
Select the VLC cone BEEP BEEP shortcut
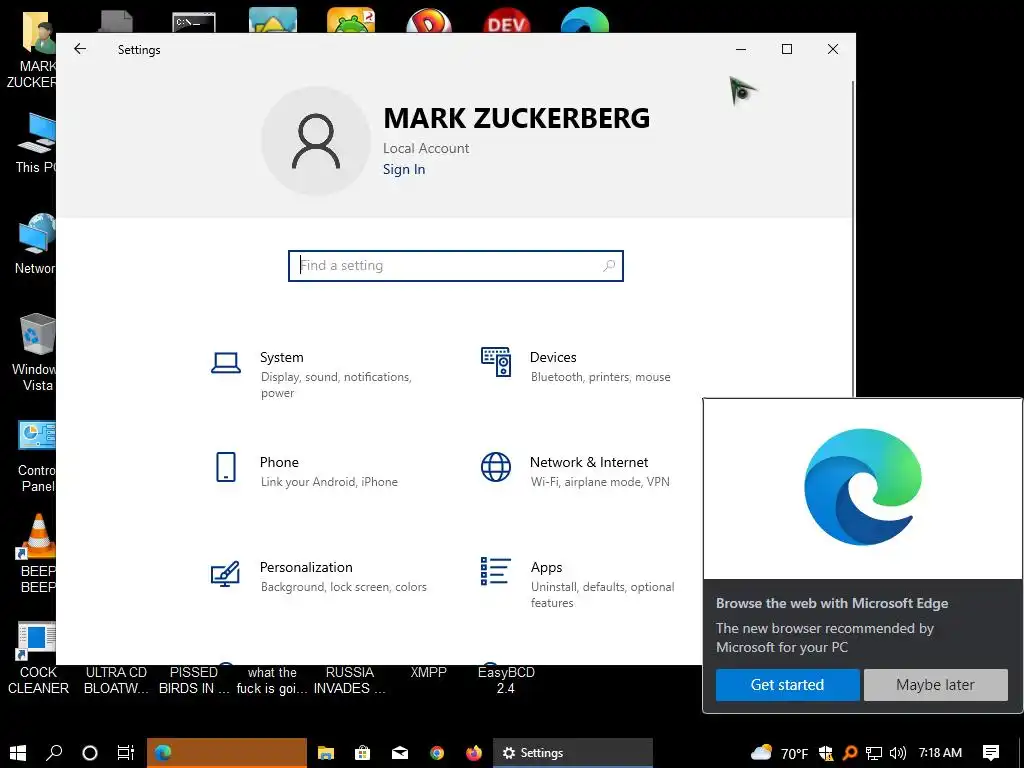(x=37, y=552)
